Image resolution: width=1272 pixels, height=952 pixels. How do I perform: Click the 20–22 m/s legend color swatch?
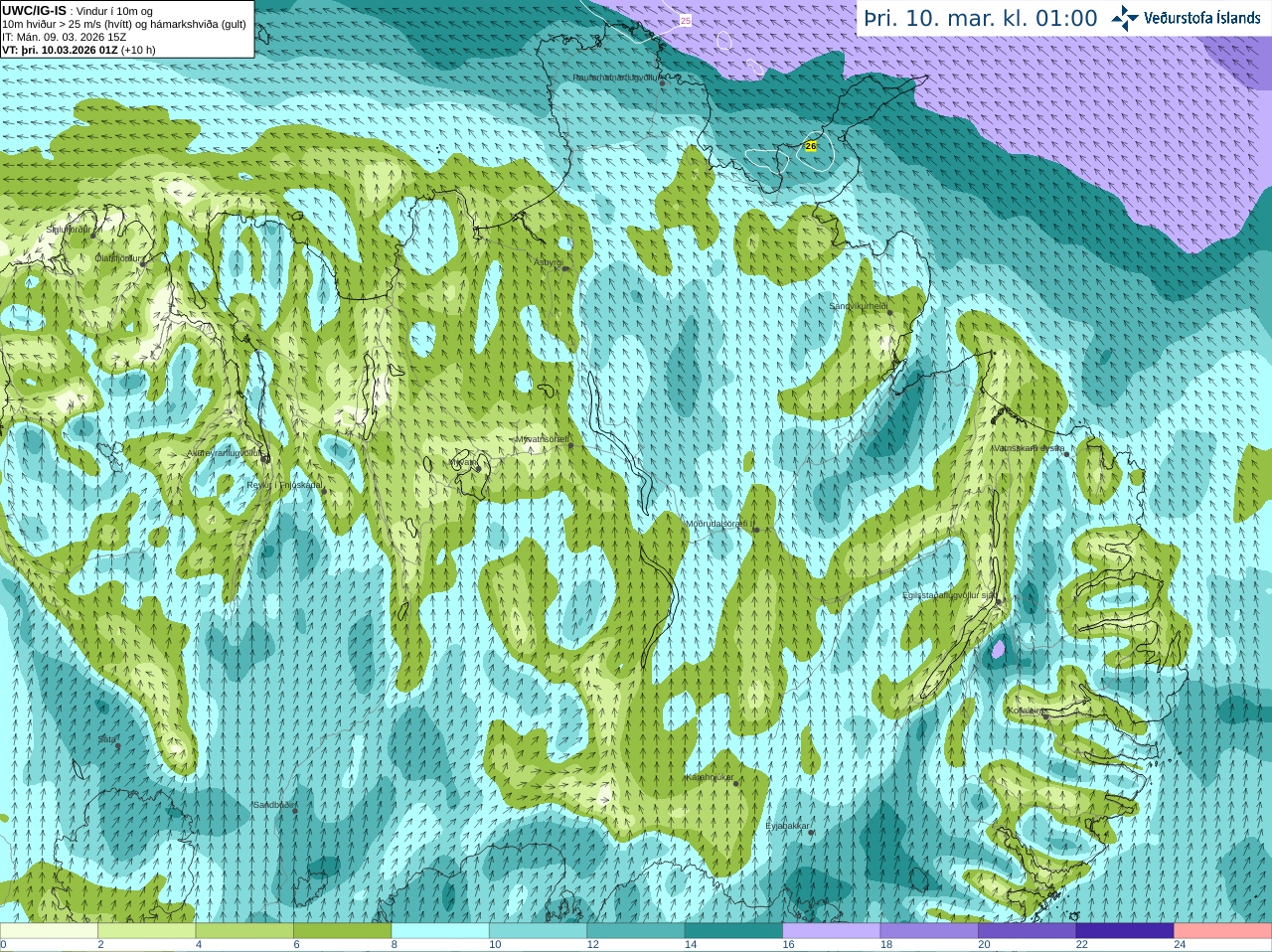pyautogui.click(x=1028, y=931)
